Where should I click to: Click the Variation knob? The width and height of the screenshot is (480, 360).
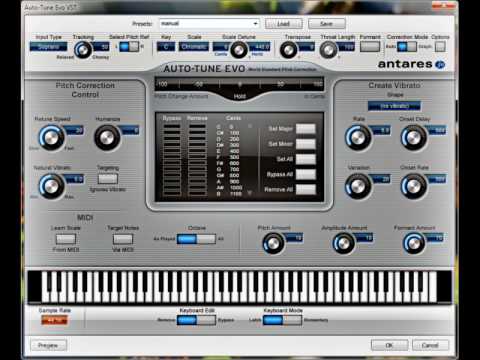tap(358, 186)
